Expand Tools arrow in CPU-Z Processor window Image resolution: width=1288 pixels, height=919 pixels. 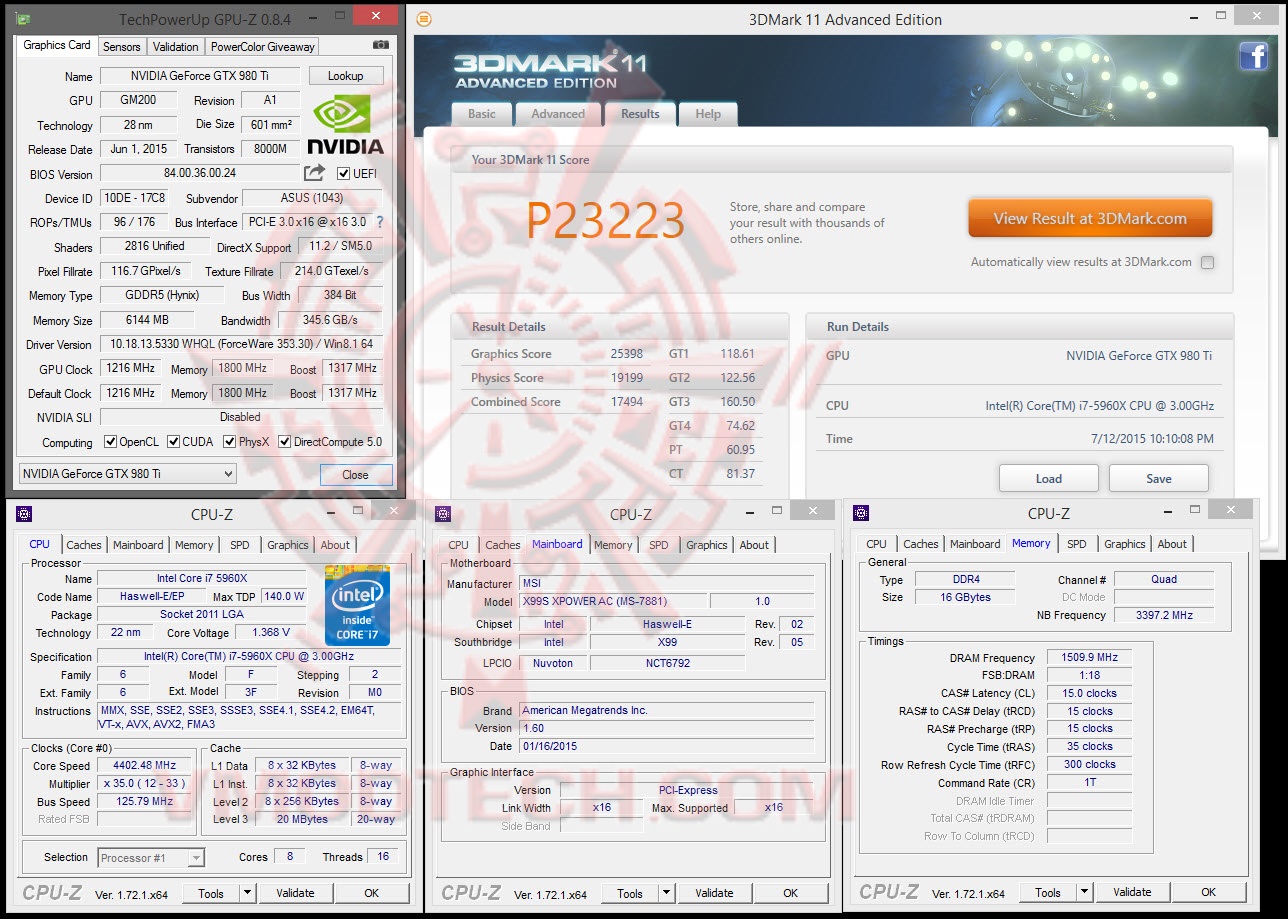tap(248, 893)
